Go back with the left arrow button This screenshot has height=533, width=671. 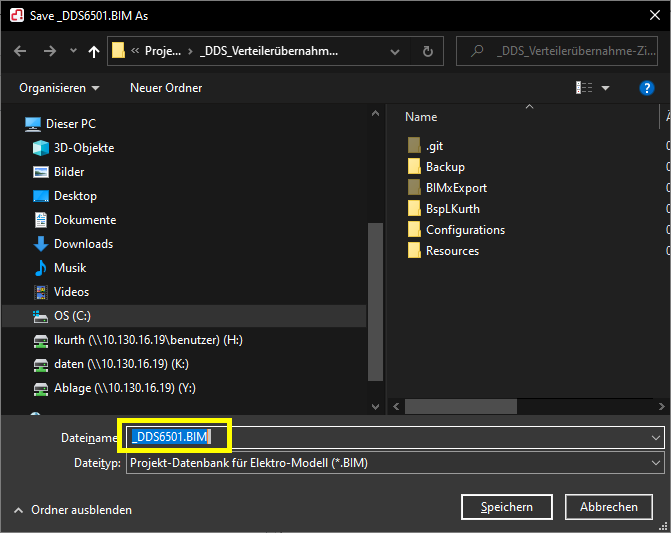20,51
